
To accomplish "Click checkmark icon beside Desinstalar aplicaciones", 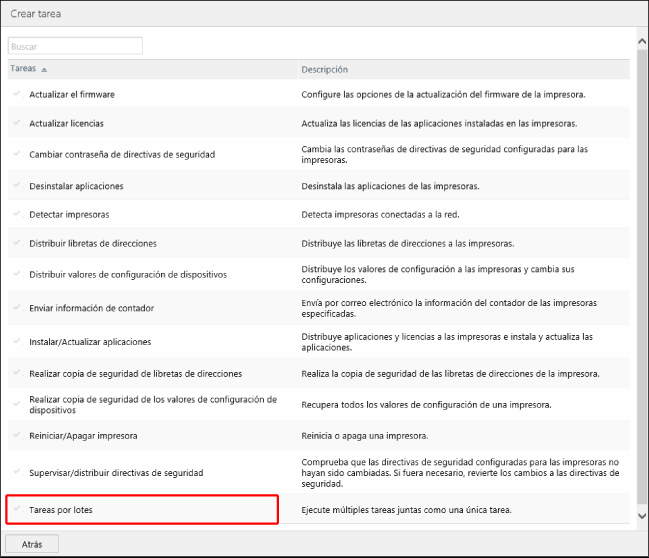I will [16, 186].
